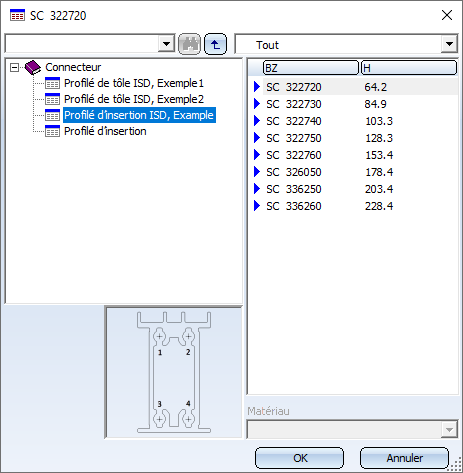Confirm with the OK button
The image size is (463, 473).
tap(299, 458)
